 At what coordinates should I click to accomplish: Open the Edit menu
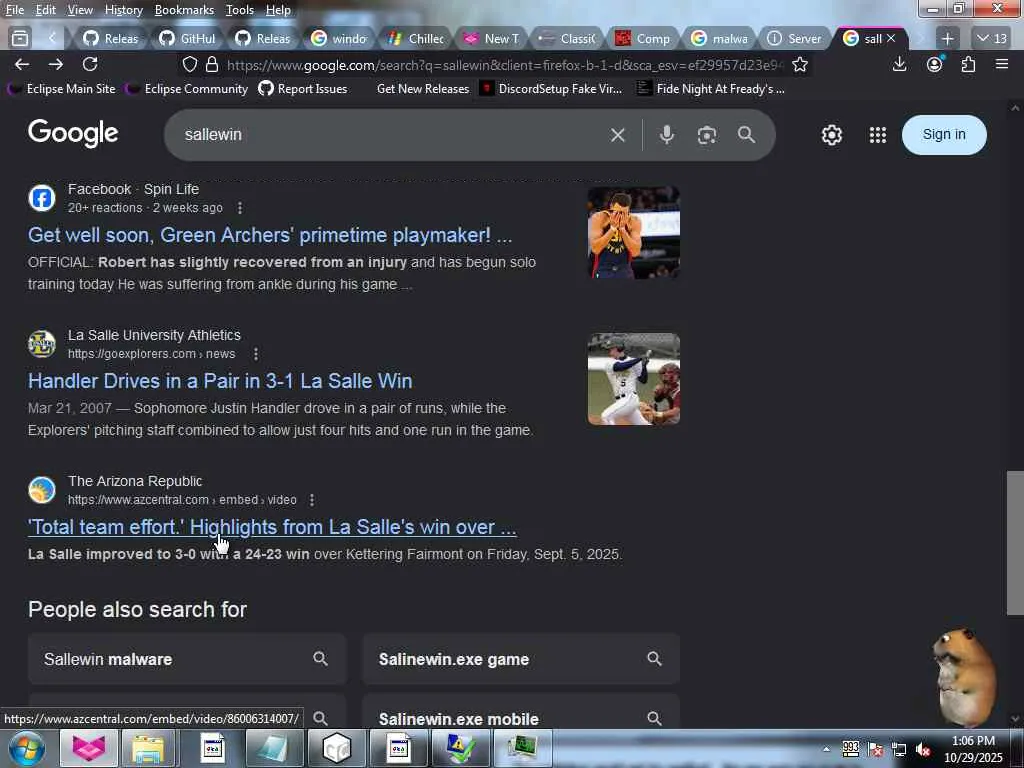tap(45, 10)
